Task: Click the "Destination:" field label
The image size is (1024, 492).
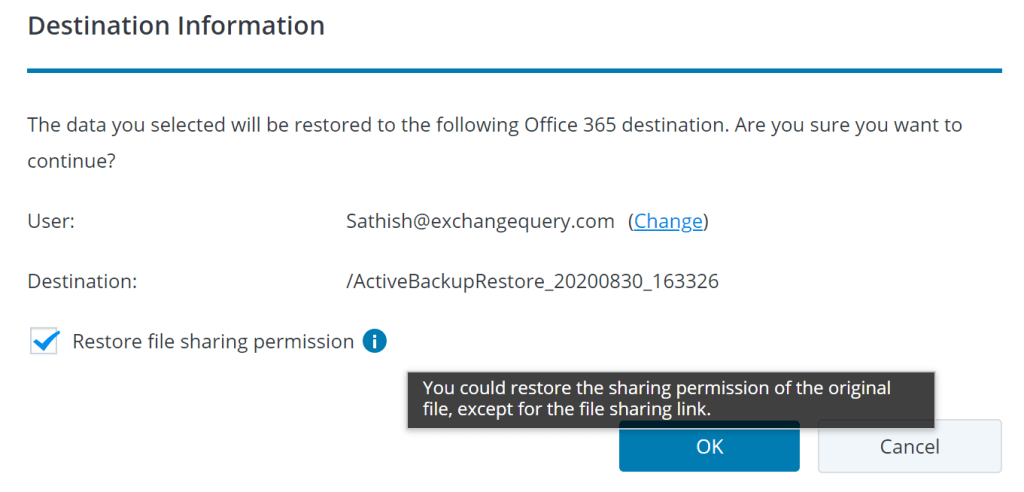Action: tap(82, 282)
